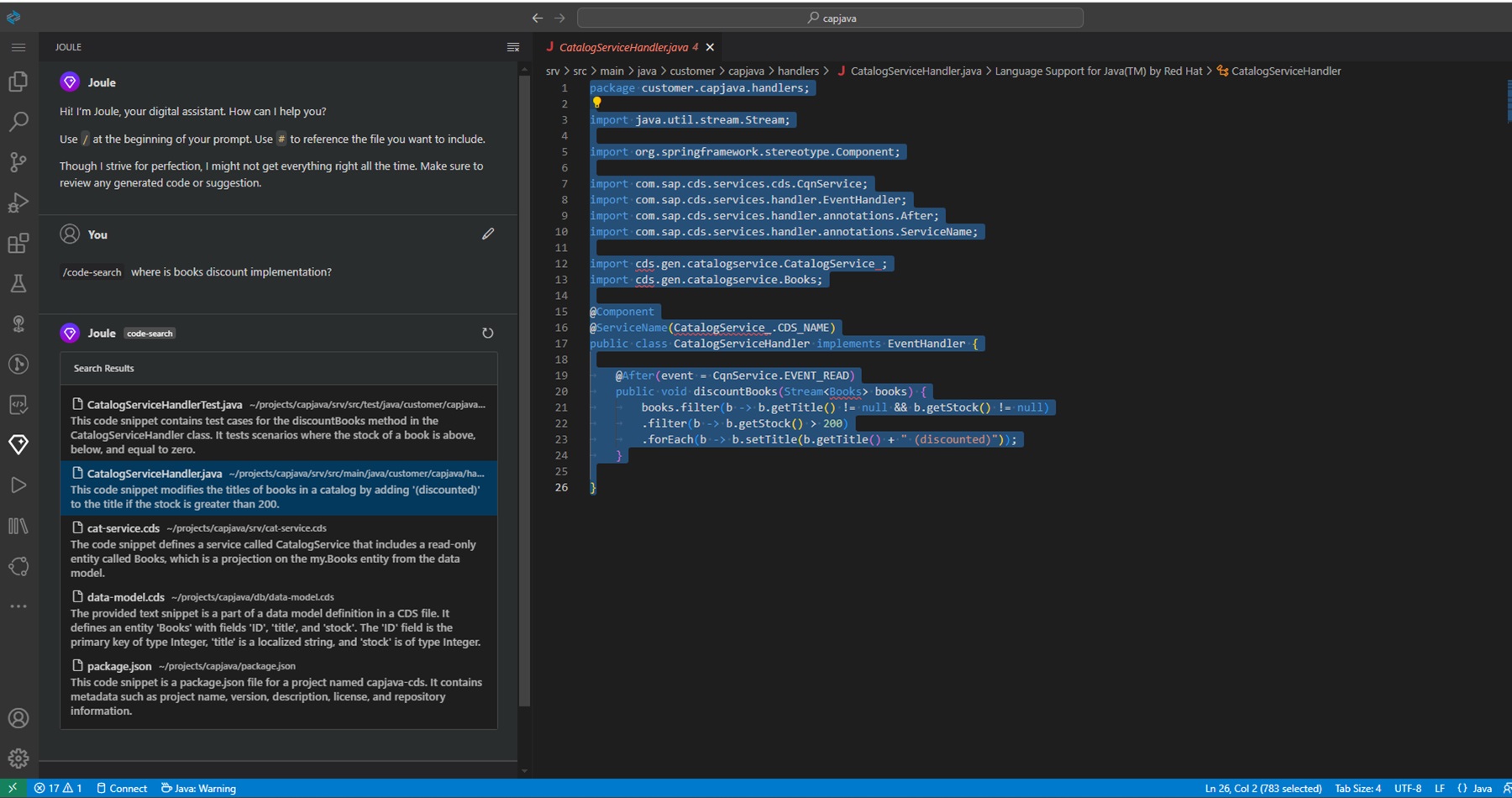Open the Joule diamond icon in the activity bar
This screenshot has height=798, width=1512.
pyautogui.click(x=18, y=444)
